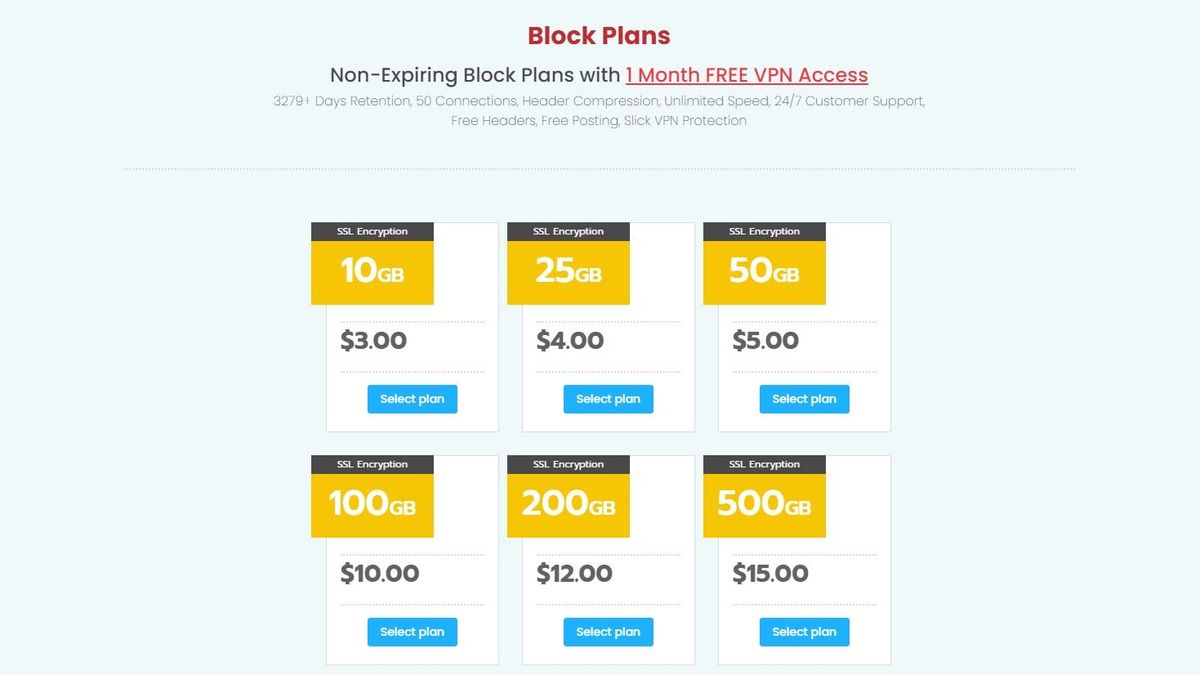Select the 10GB plan button
The width and height of the screenshot is (1200, 675).
tap(412, 399)
